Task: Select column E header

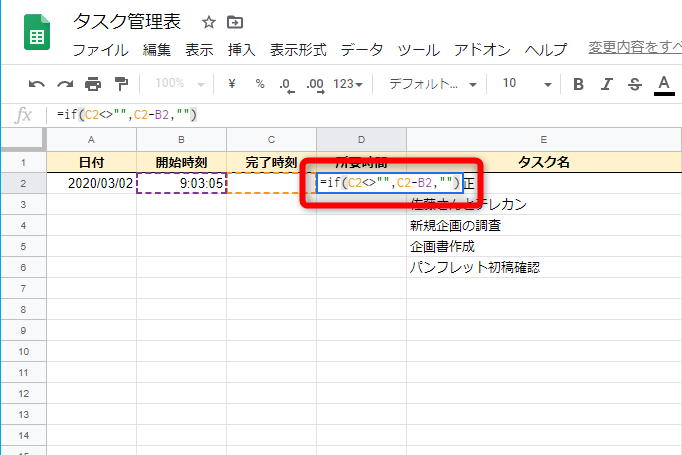Action: (544, 140)
